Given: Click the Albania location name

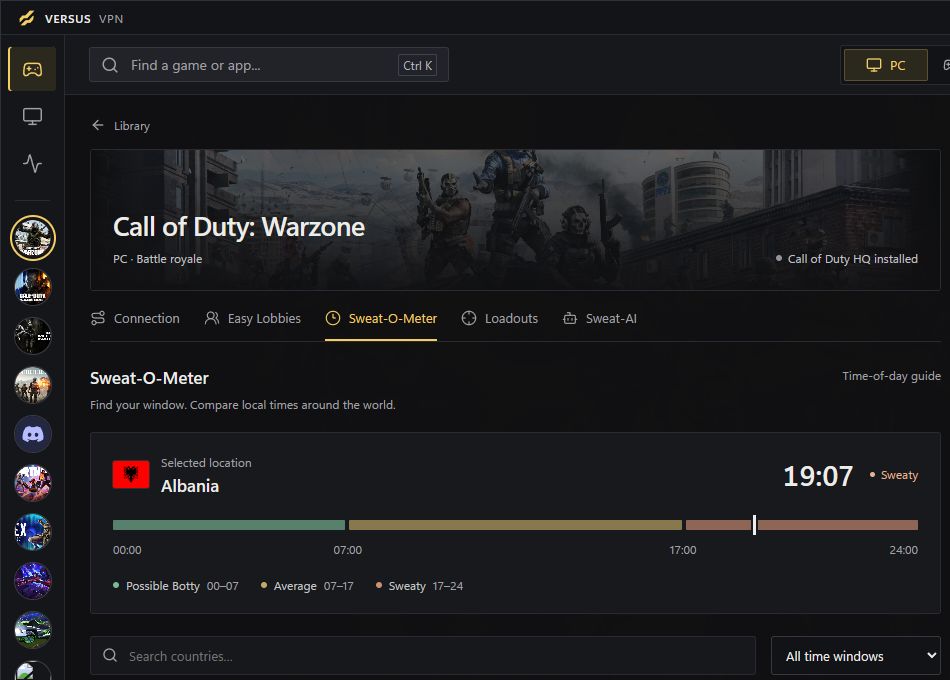Looking at the screenshot, I should tap(190, 486).
